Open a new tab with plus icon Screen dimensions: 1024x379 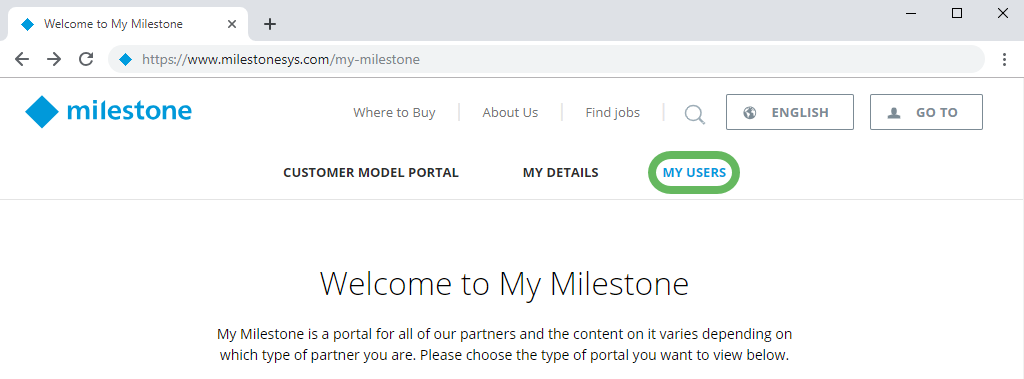tap(270, 24)
